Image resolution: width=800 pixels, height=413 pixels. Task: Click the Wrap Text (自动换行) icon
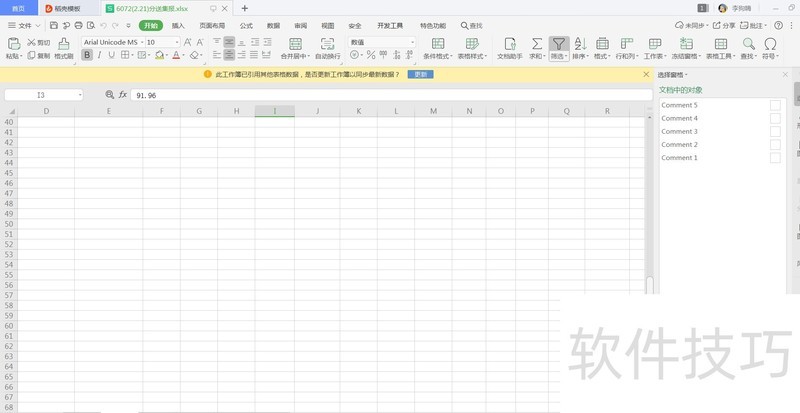tap(327, 44)
